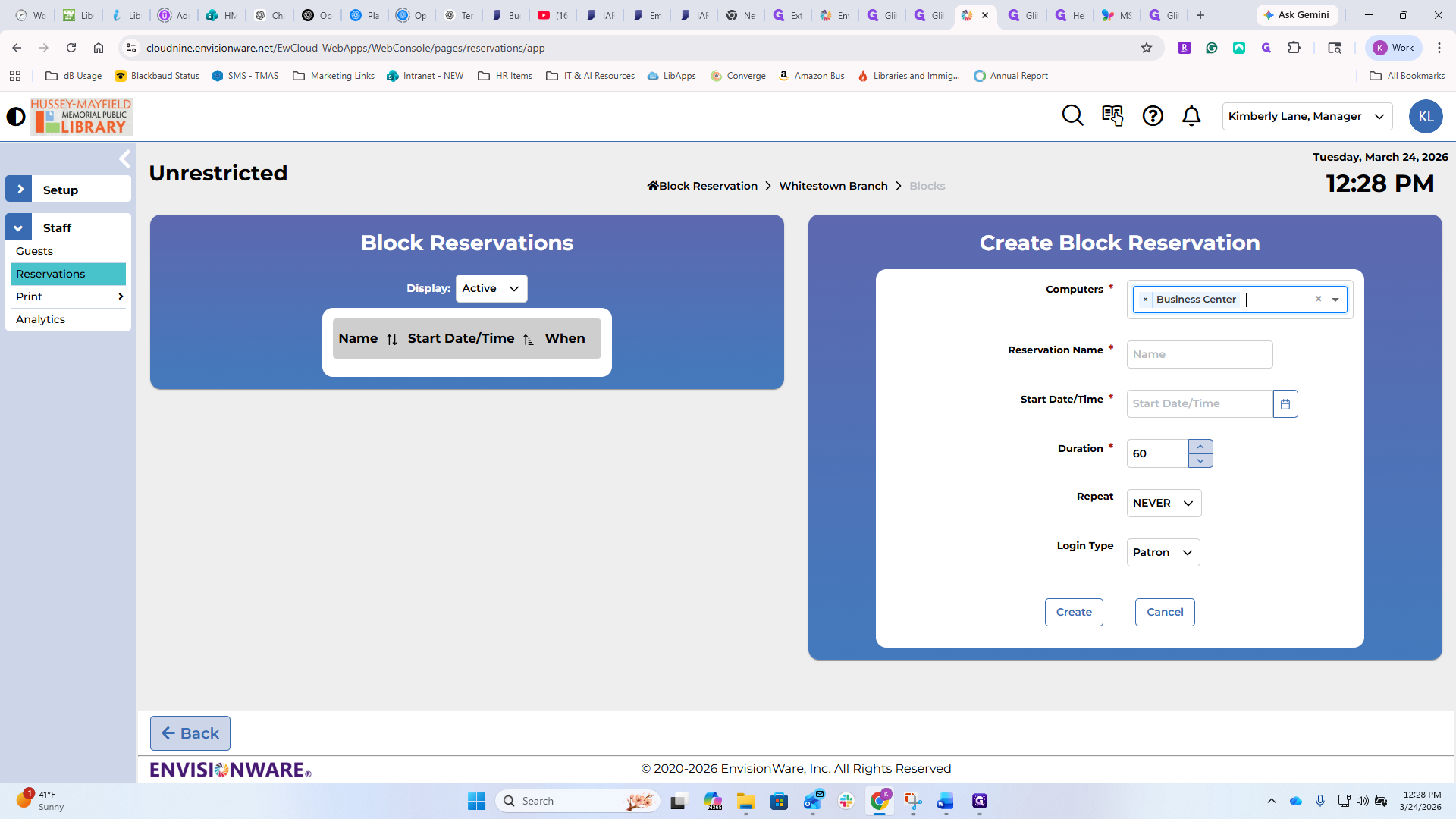Select Analytics in the Staff menu
Viewport: 1456px width, 819px height.
41,319
